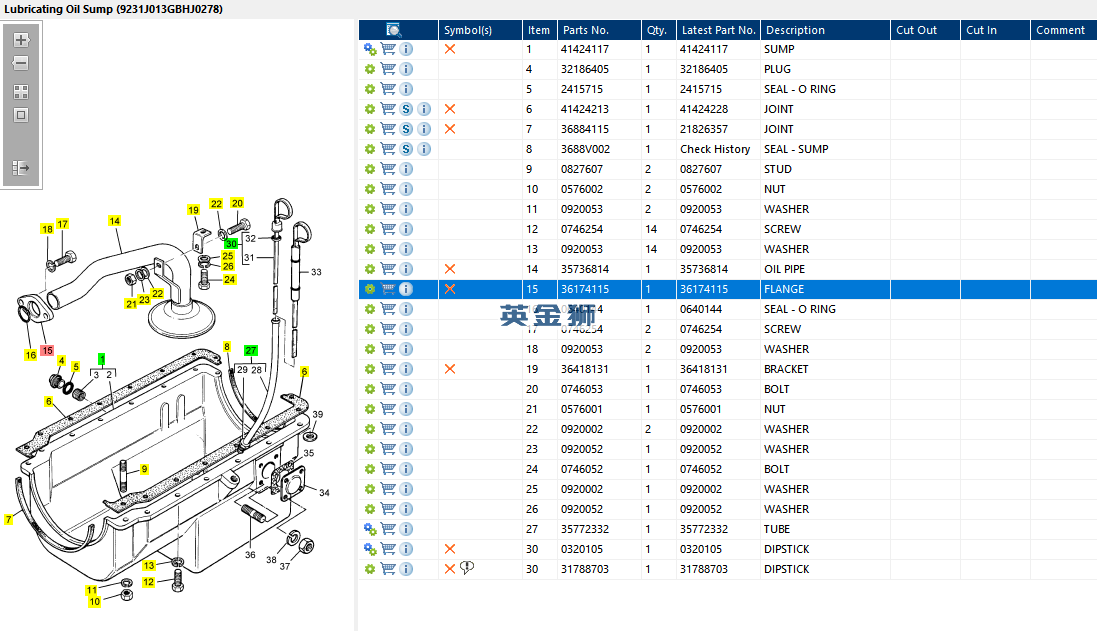1097x631 pixels.
Task: Click red highlighted callout 15 on diagram
Action: [47, 351]
